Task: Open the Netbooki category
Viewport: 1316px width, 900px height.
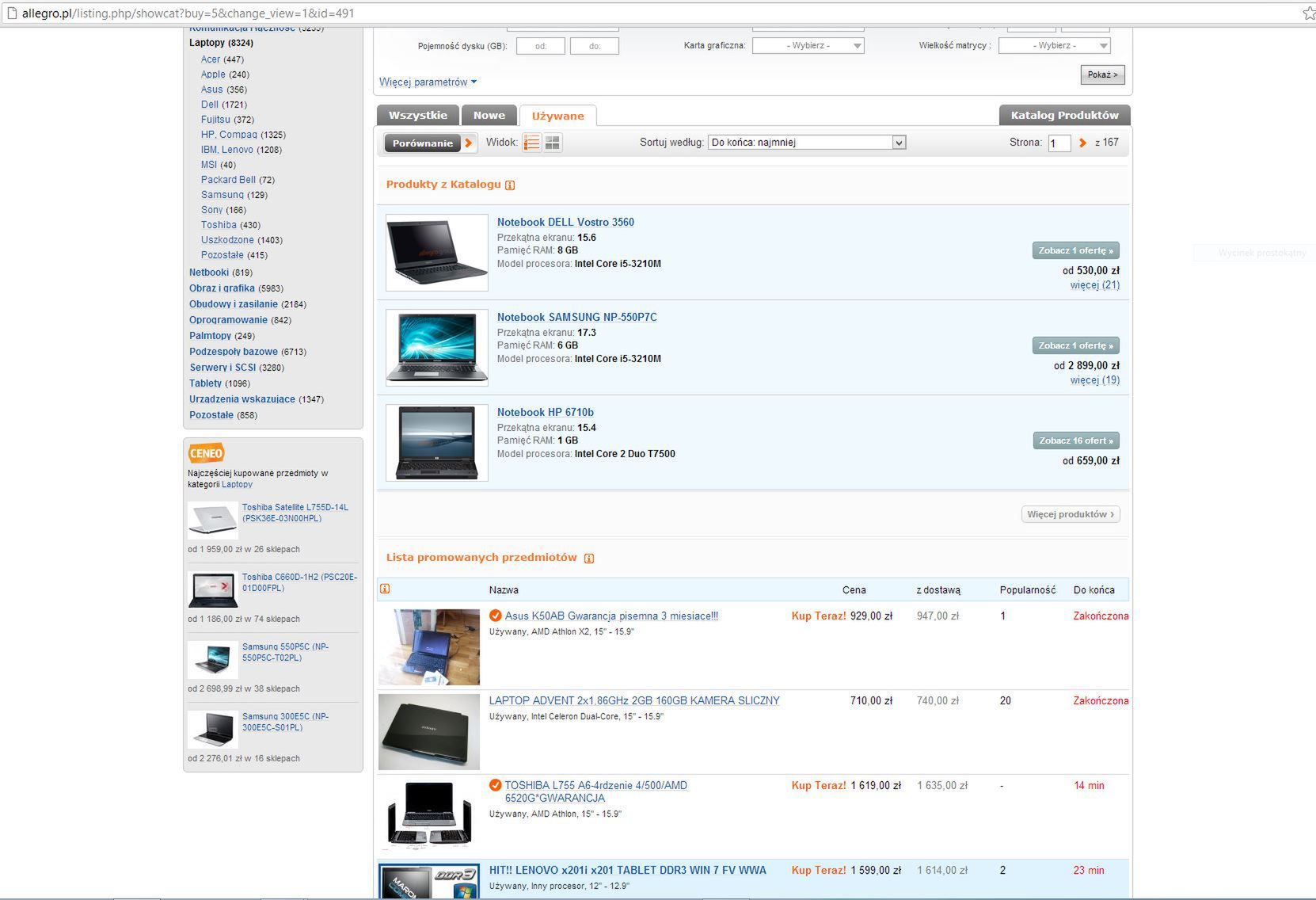Action: [x=209, y=273]
